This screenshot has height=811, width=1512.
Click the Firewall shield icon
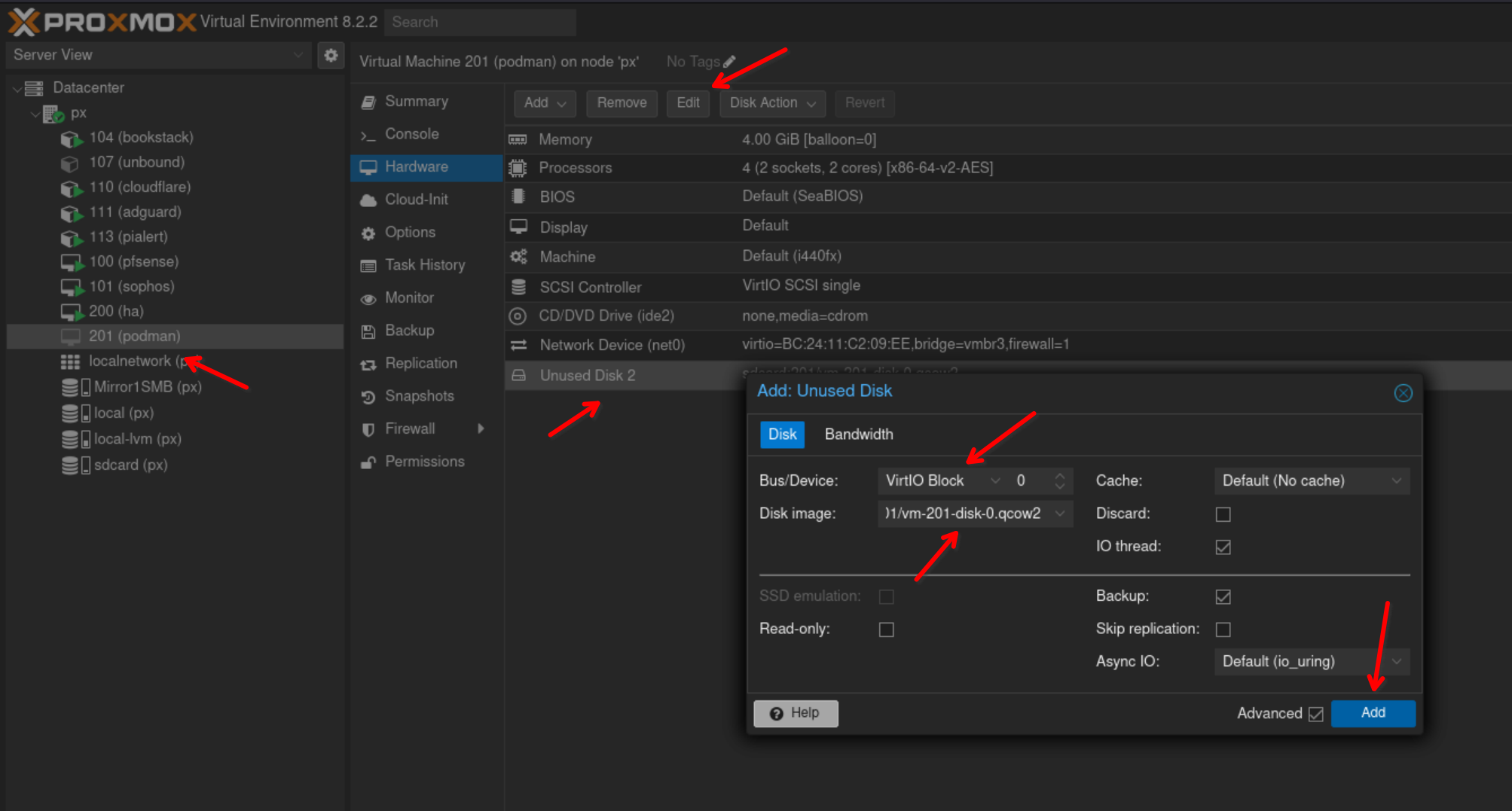[368, 429]
